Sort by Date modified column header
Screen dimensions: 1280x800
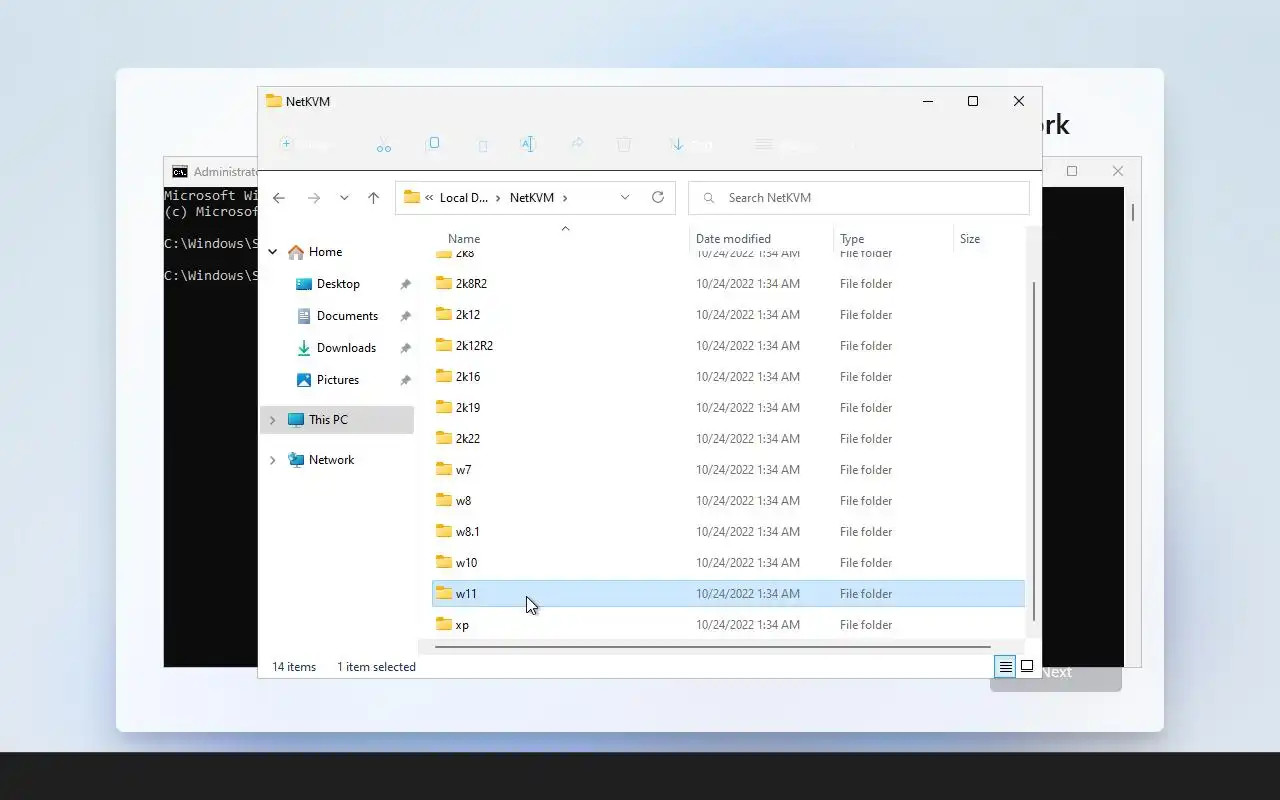733,239
